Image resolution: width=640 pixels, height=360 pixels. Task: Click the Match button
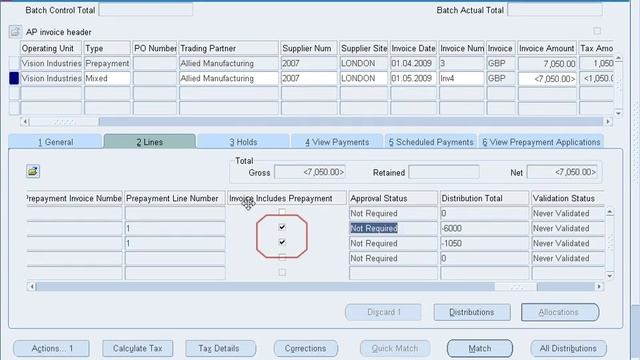(x=480, y=349)
